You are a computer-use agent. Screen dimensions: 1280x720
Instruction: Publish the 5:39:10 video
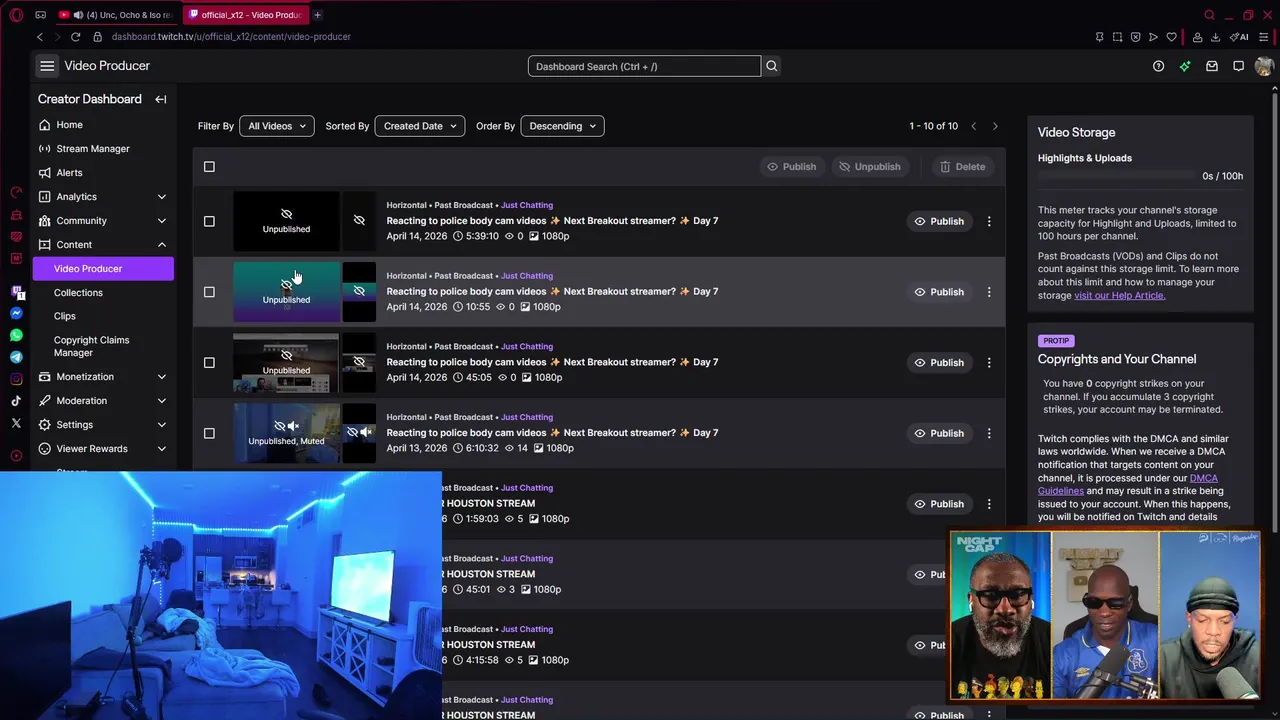pyautogui.click(x=939, y=221)
